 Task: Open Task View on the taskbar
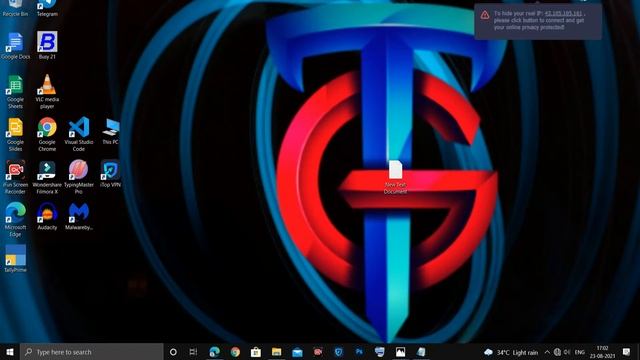pos(193,352)
